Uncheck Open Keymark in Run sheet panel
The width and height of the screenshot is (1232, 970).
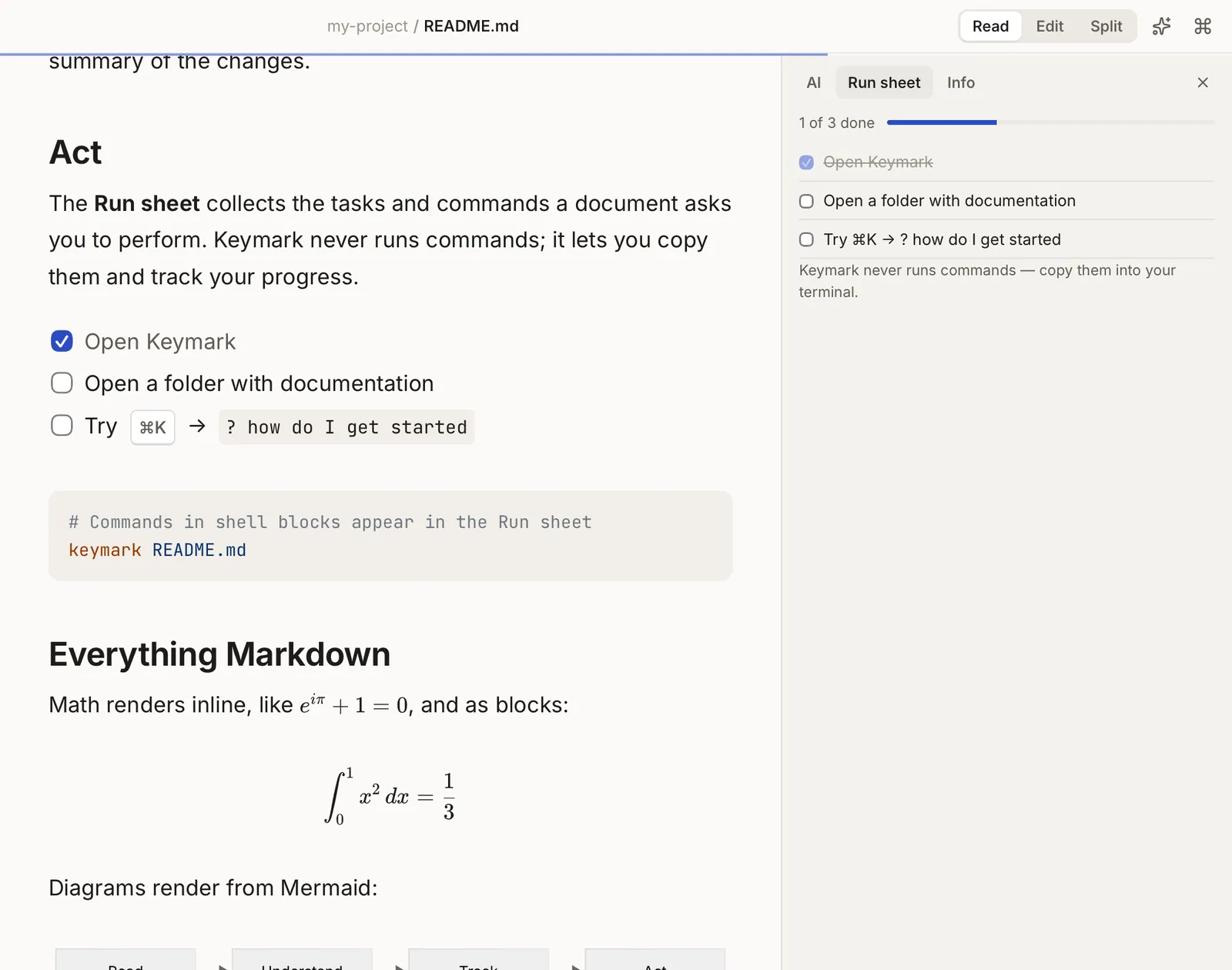(806, 162)
